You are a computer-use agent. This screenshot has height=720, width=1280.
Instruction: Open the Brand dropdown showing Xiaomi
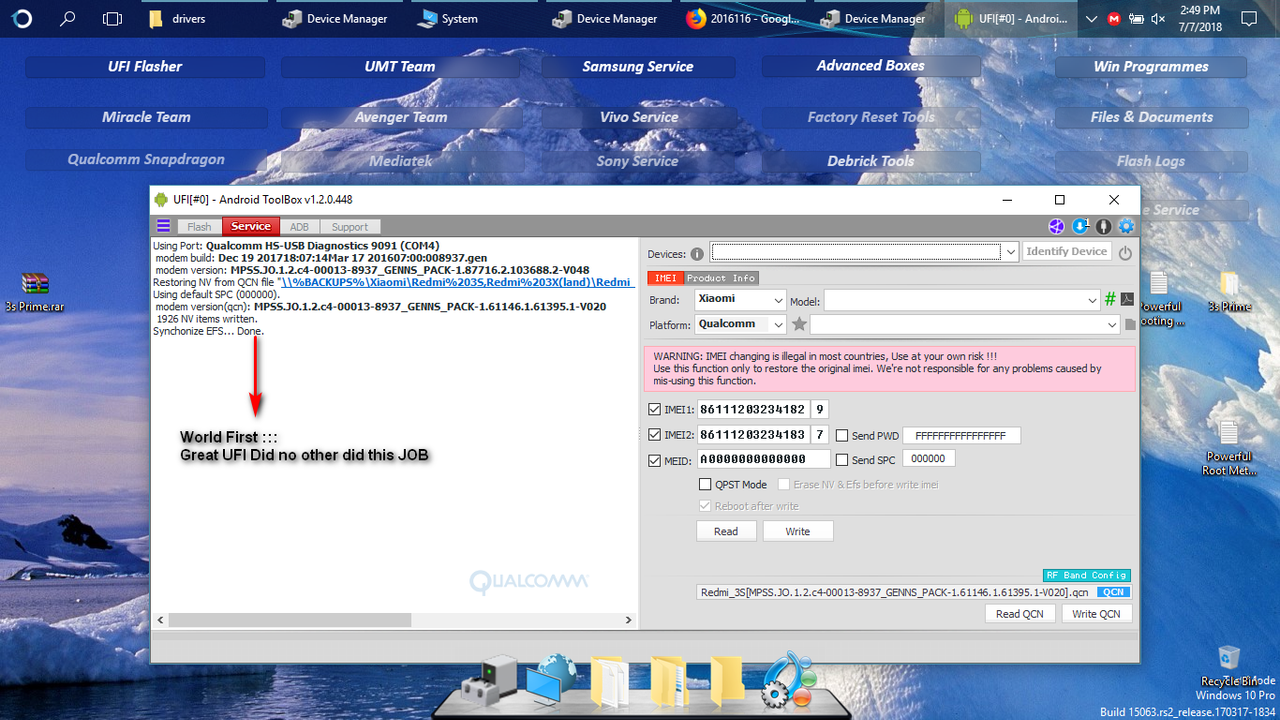pos(779,300)
